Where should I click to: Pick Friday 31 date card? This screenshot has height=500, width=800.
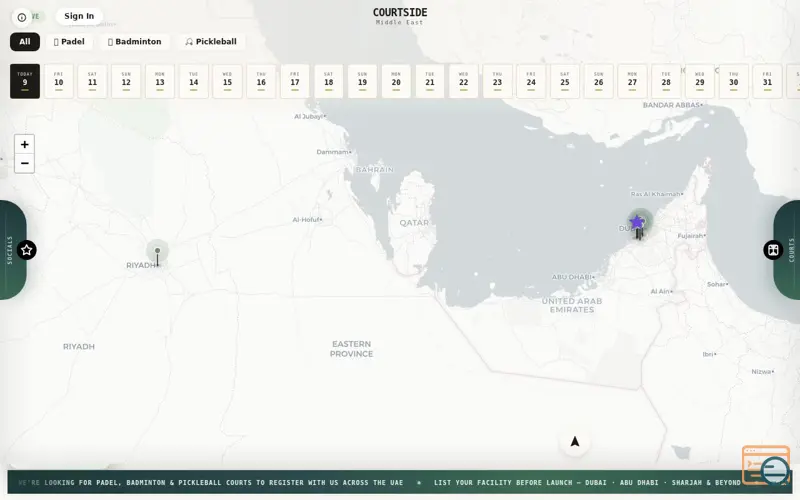[767, 81]
